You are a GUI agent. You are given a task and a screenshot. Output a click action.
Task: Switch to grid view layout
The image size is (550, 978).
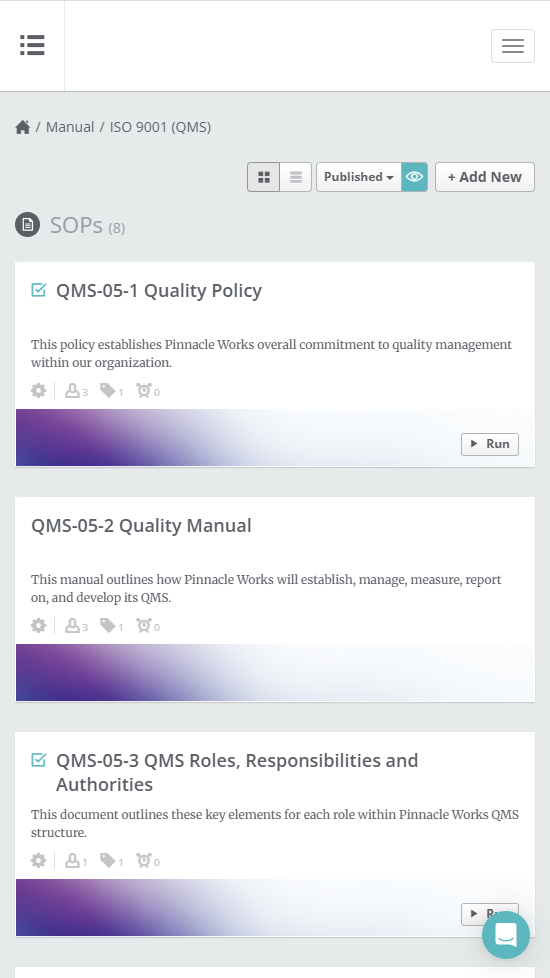click(x=264, y=177)
